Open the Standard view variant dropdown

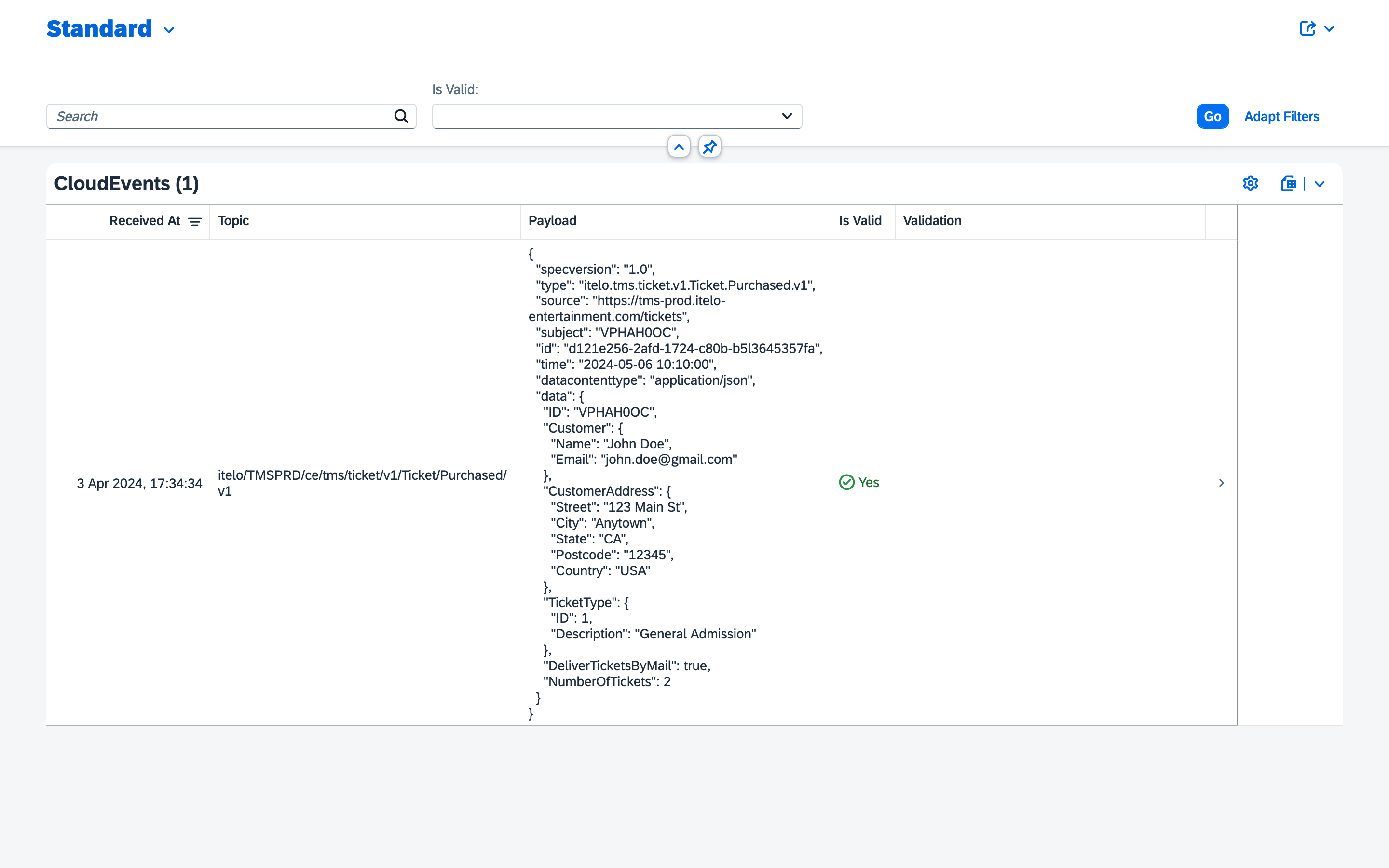[169, 30]
